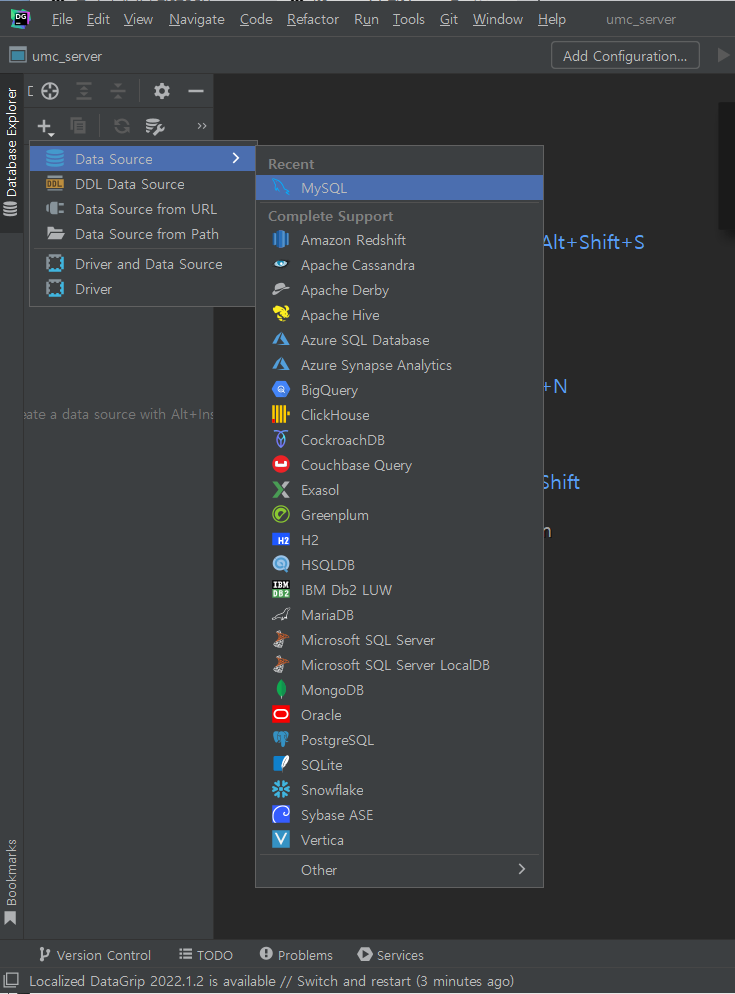Open the Services tool window

pos(391,955)
